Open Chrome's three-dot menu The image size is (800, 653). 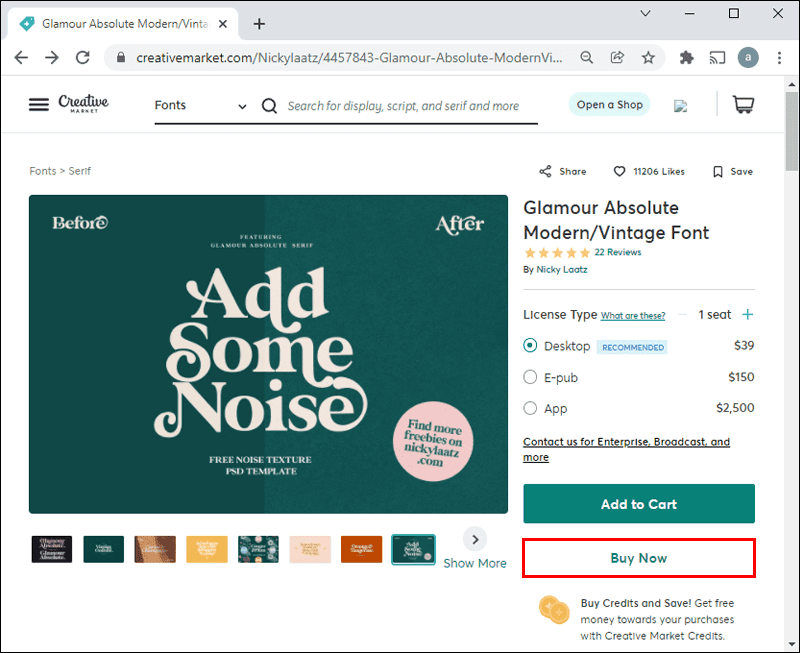(780, 58)
